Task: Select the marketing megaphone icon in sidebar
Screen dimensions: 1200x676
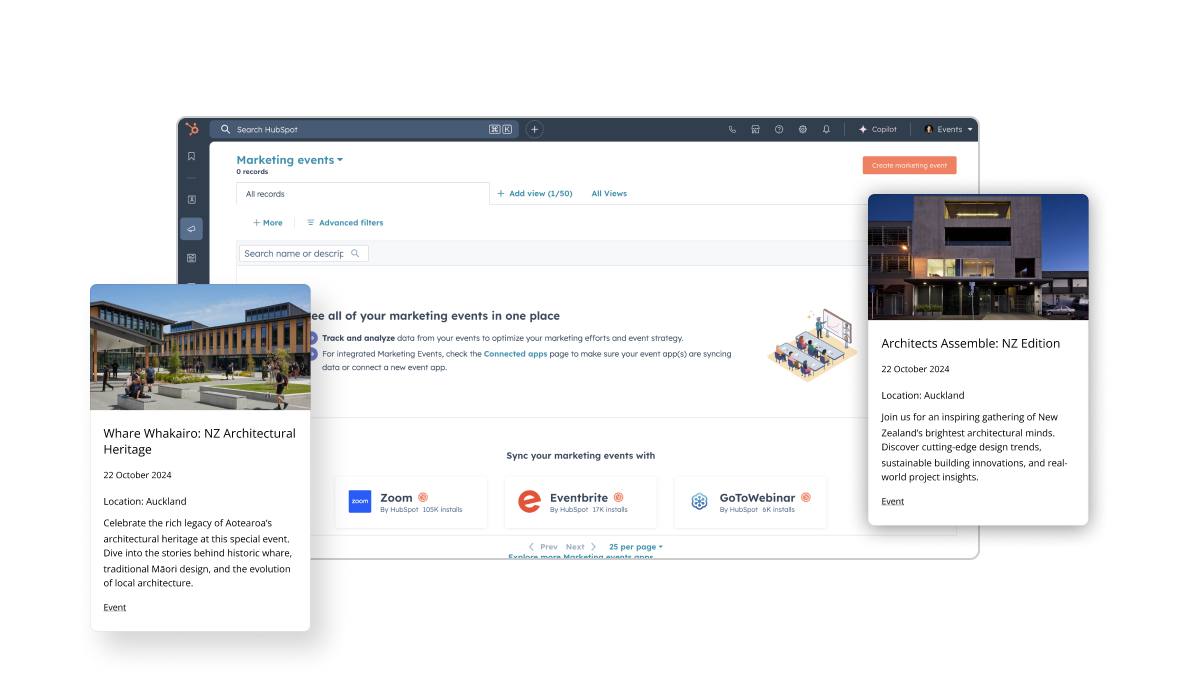Action: click(191, 228)
